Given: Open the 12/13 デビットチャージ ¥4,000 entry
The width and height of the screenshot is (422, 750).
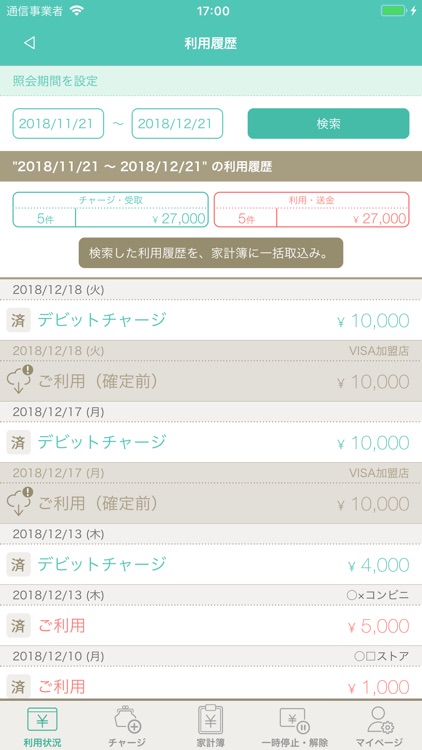Looking at the screenshot, I should pos(211,564).
